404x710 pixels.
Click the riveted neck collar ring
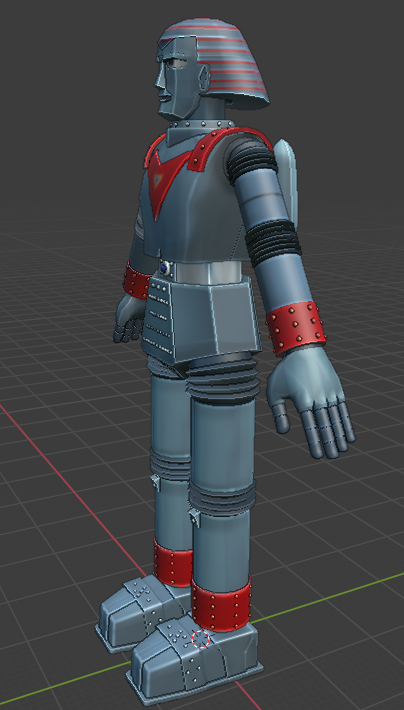pyautogui.click(x=203, y=124)
